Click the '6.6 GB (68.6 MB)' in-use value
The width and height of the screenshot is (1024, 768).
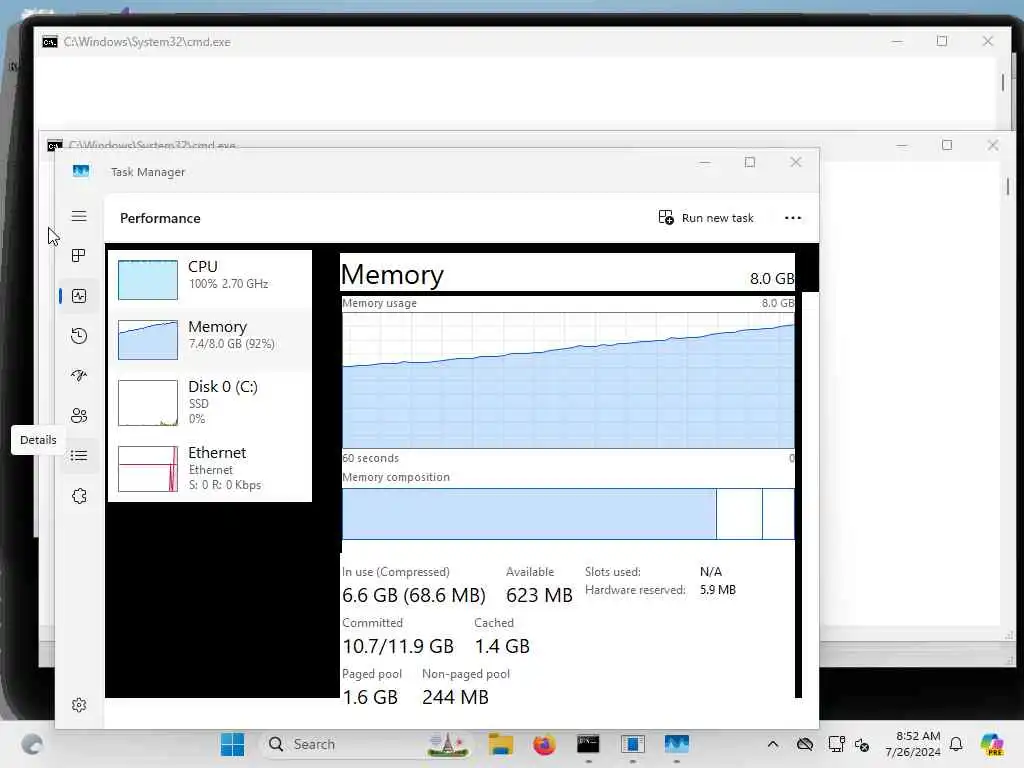tap(414, 595)
